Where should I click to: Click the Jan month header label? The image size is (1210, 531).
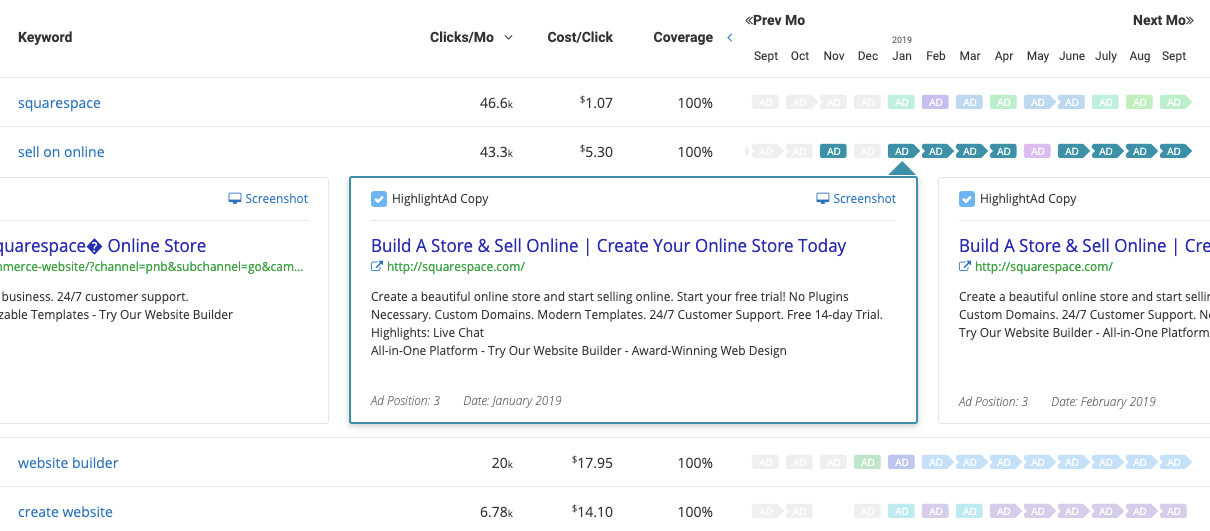902,56
